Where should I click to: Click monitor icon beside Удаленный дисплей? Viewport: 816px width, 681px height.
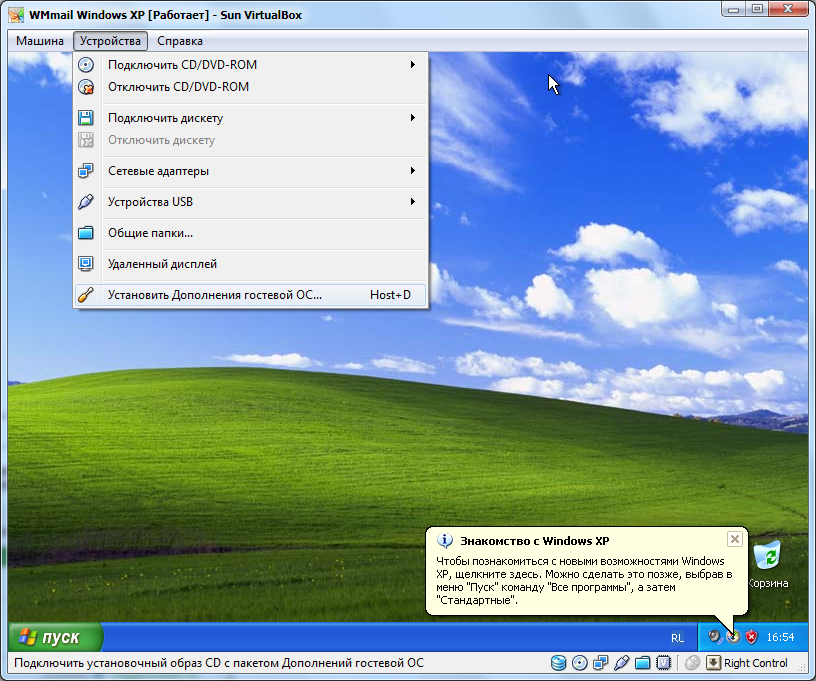pos(86,264)
